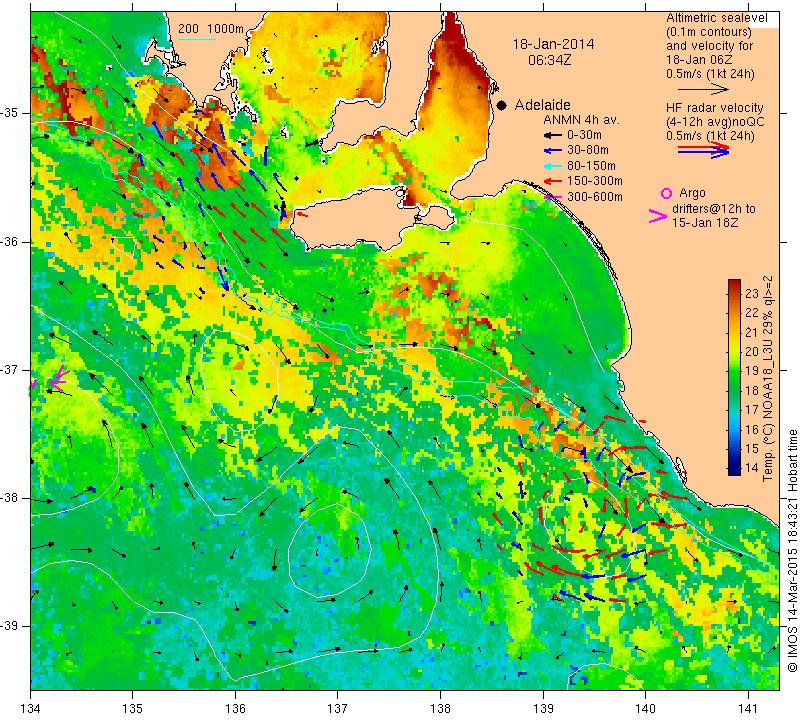
Task: Click the green colorbar region beside 18
Action: [734, 390]
